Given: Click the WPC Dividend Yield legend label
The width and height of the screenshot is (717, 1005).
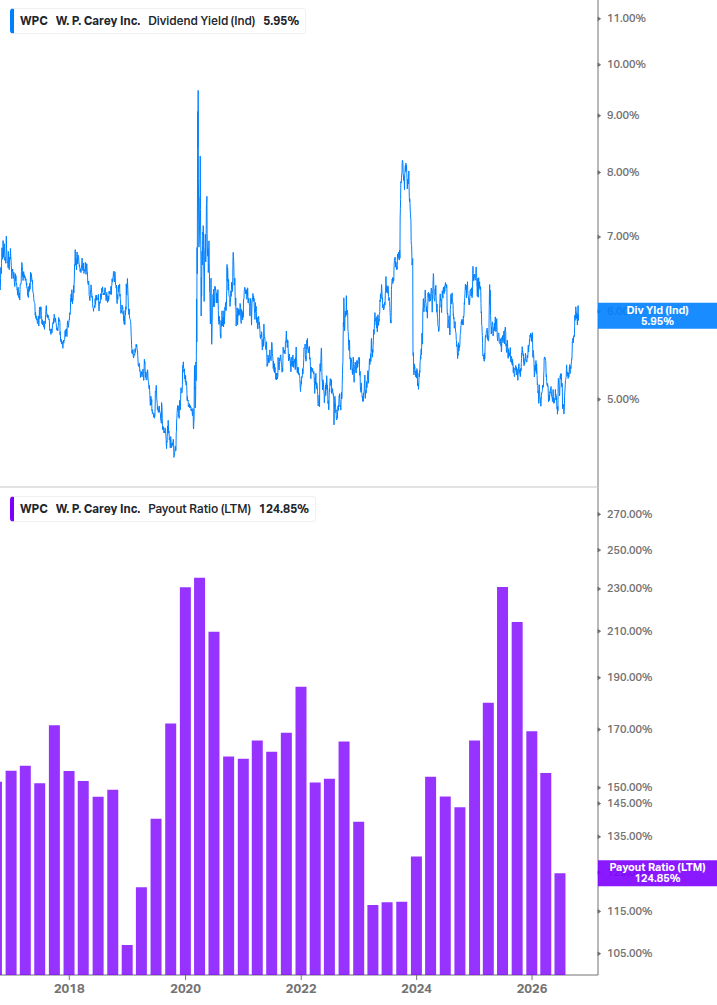Looking at the screenshot, I should click(x=159, y=21).
